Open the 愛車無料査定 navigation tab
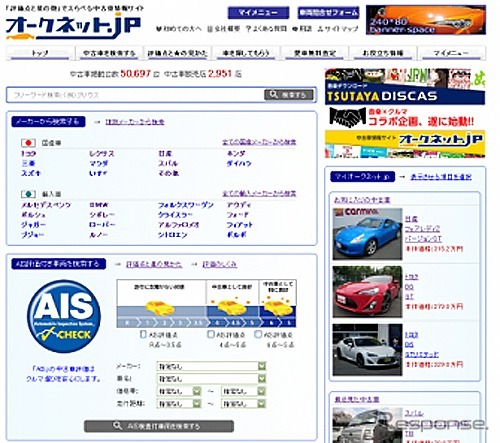This screenshot has height=443, width=500. point(315,53)
